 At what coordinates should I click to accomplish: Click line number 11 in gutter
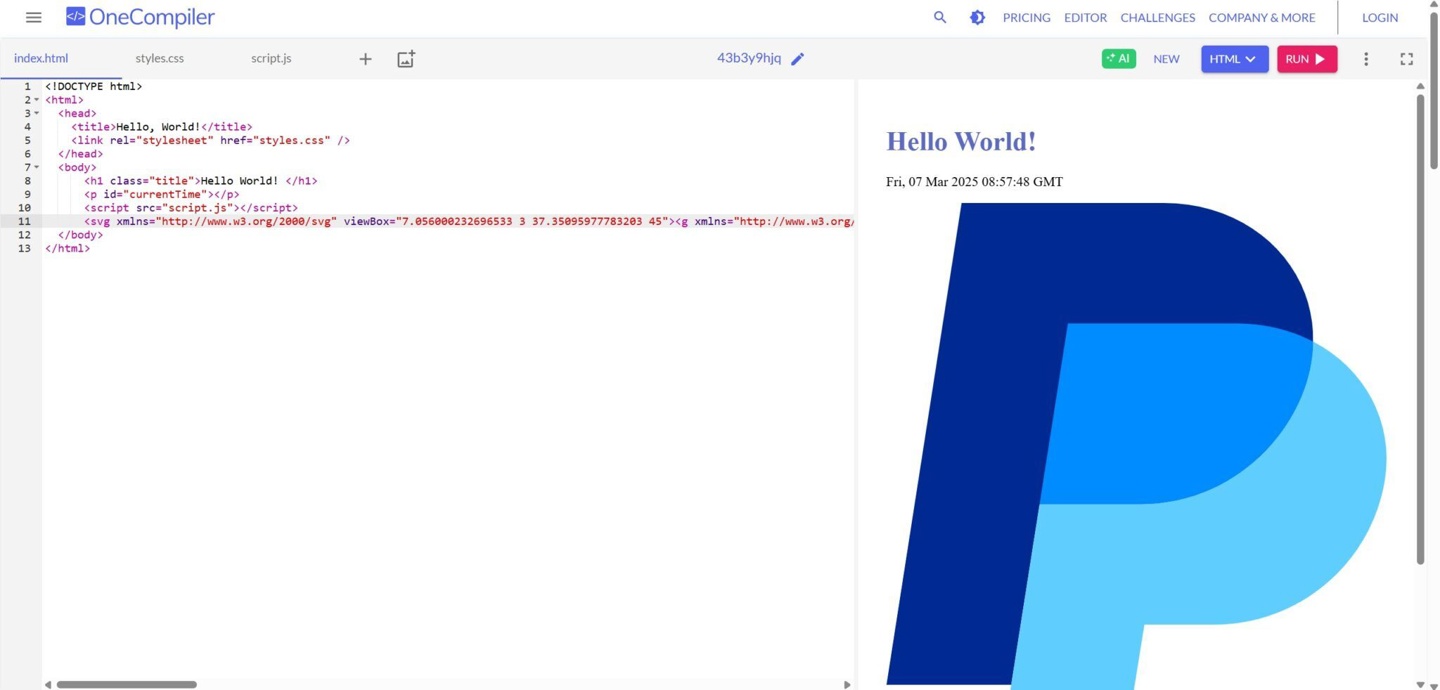point(24,222)
